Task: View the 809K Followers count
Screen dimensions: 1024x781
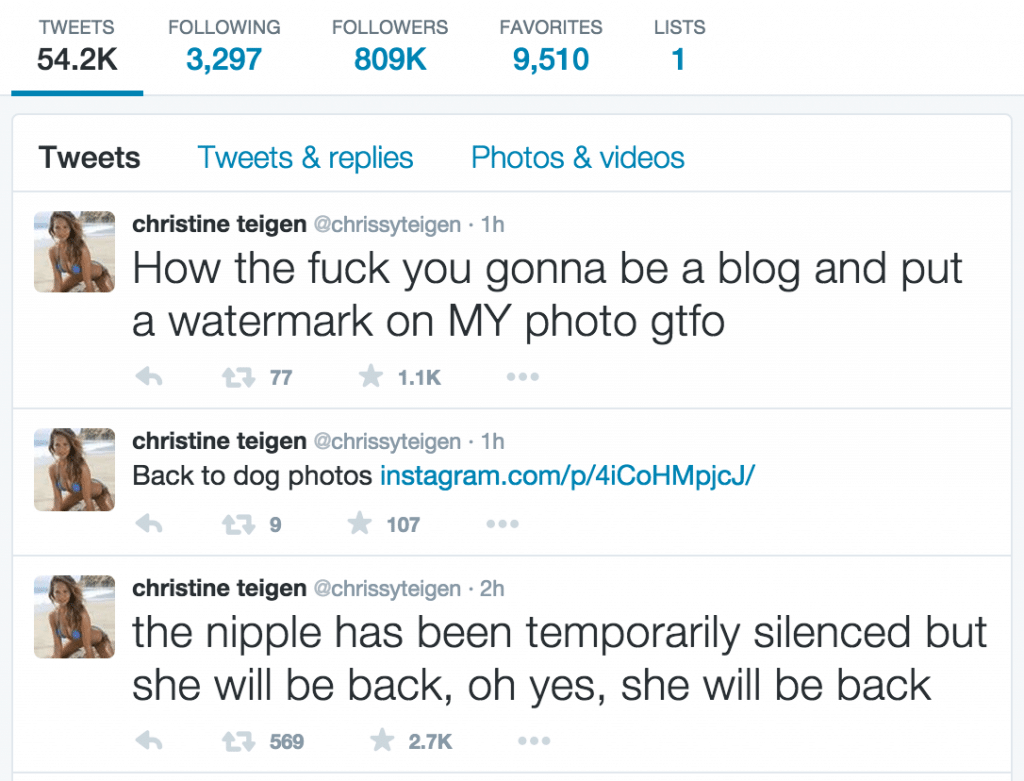Action: (x=390, y=46)
